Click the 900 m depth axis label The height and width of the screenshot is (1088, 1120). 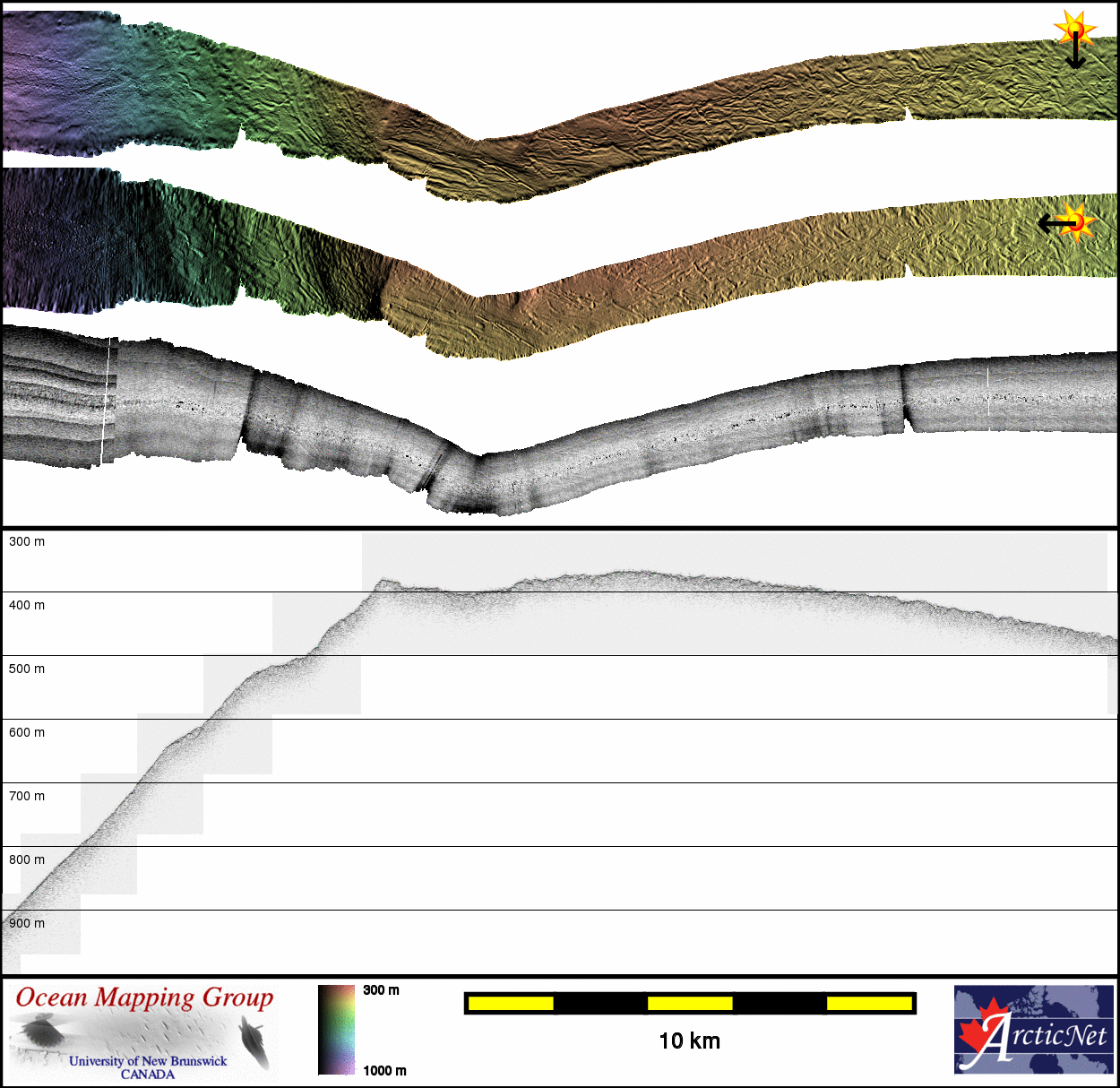[x=27, y=924]
